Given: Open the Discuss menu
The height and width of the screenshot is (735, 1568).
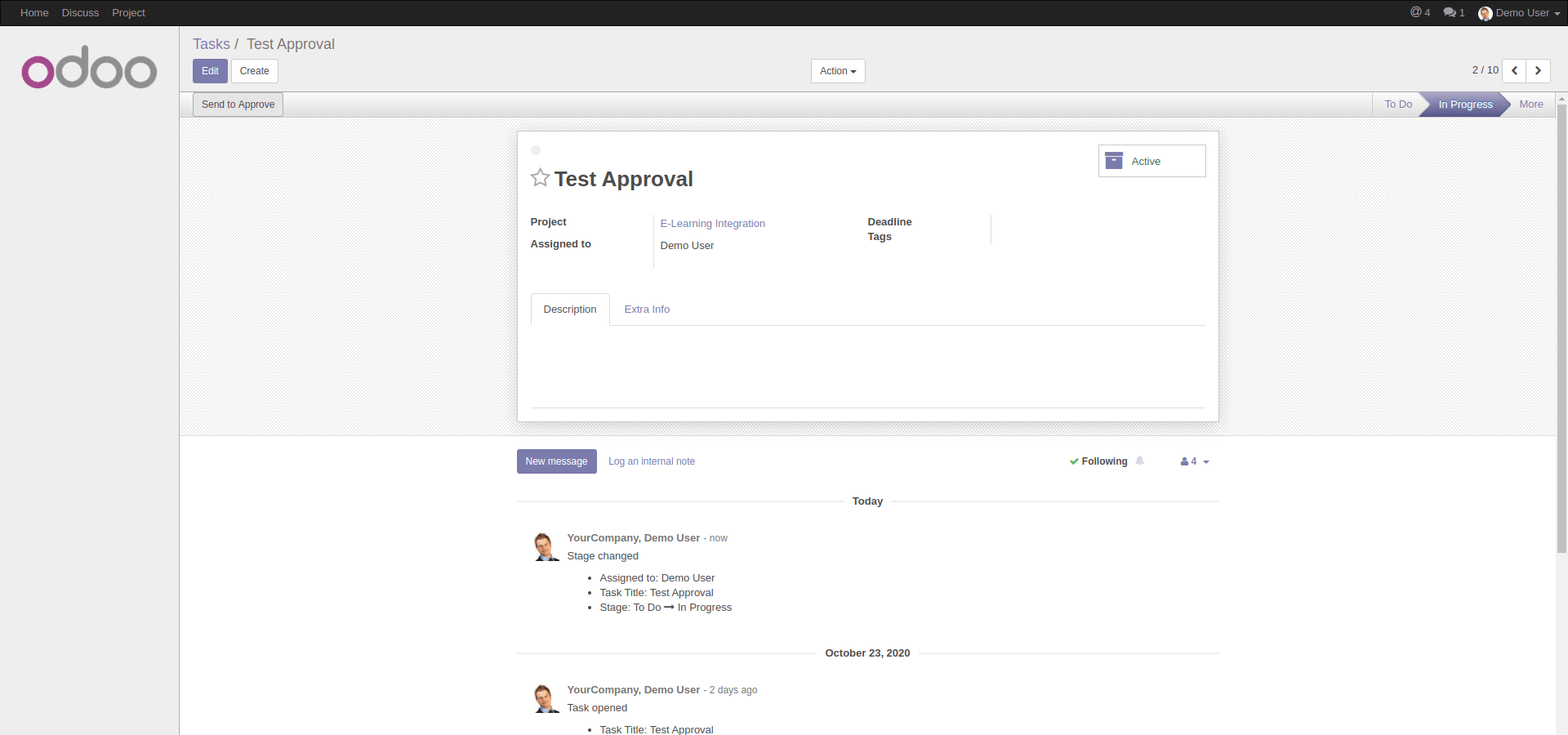Looking at the screenshot, I should 80,12.
